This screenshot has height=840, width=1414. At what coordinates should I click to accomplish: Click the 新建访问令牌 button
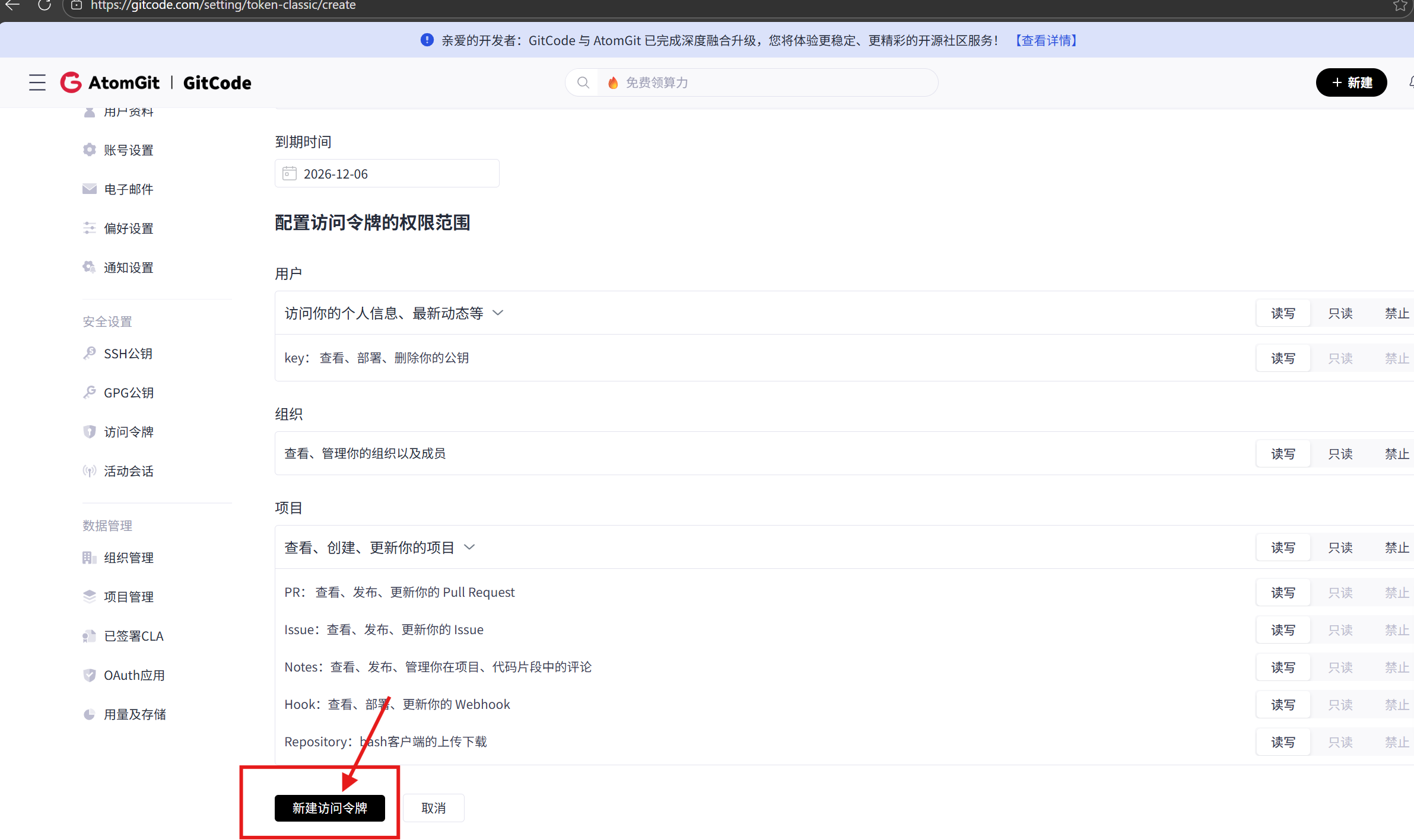[x=329, y=808]
